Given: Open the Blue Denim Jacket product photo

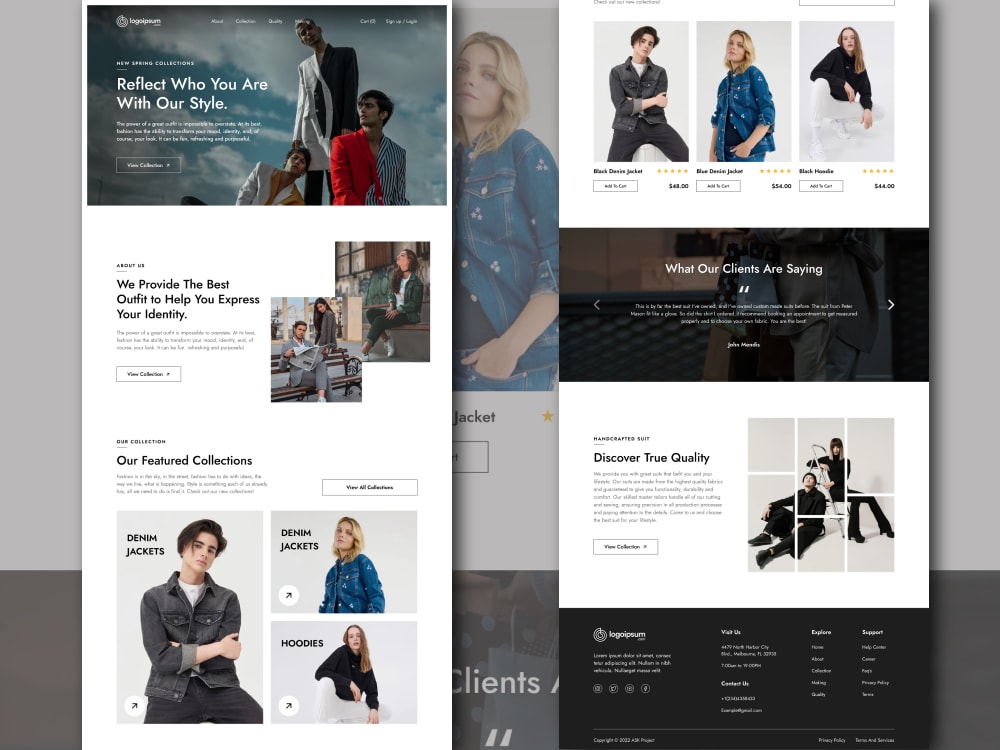Looking at the screenshot, I should pyautogui.click(x=744, y=91).
